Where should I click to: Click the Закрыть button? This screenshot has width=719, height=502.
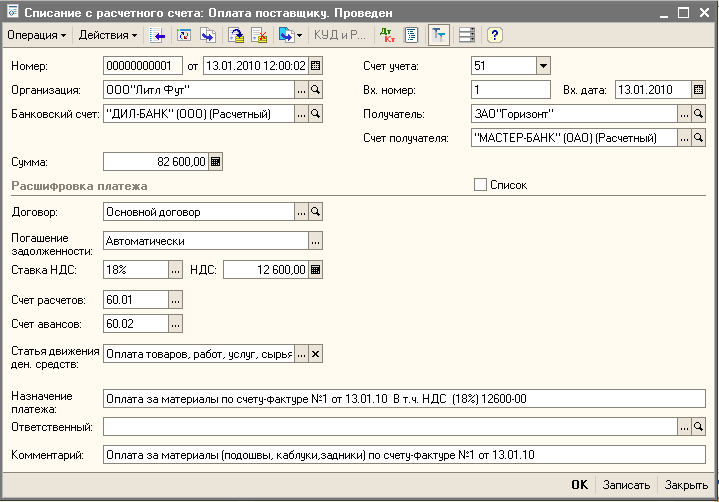point(686,485)
